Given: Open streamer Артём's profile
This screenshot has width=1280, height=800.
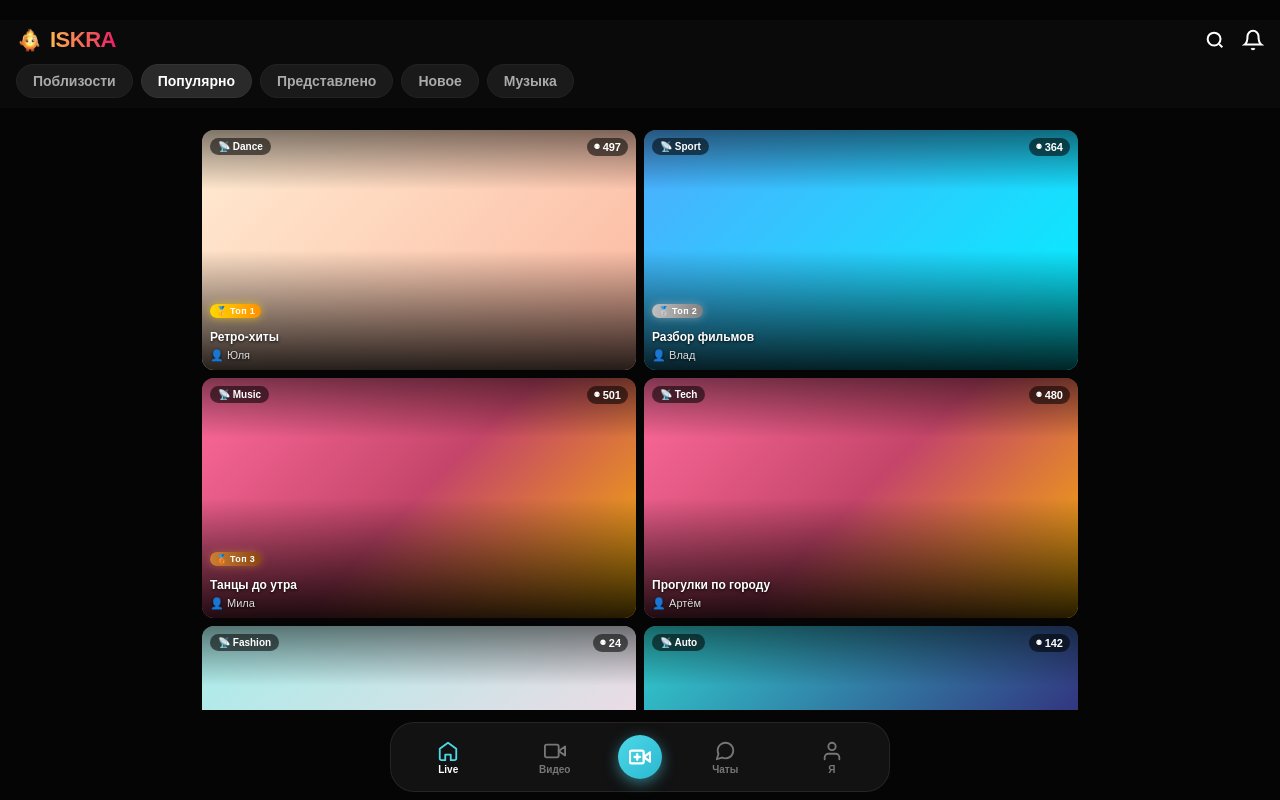Looking at the screenshot, I should 676,603.
